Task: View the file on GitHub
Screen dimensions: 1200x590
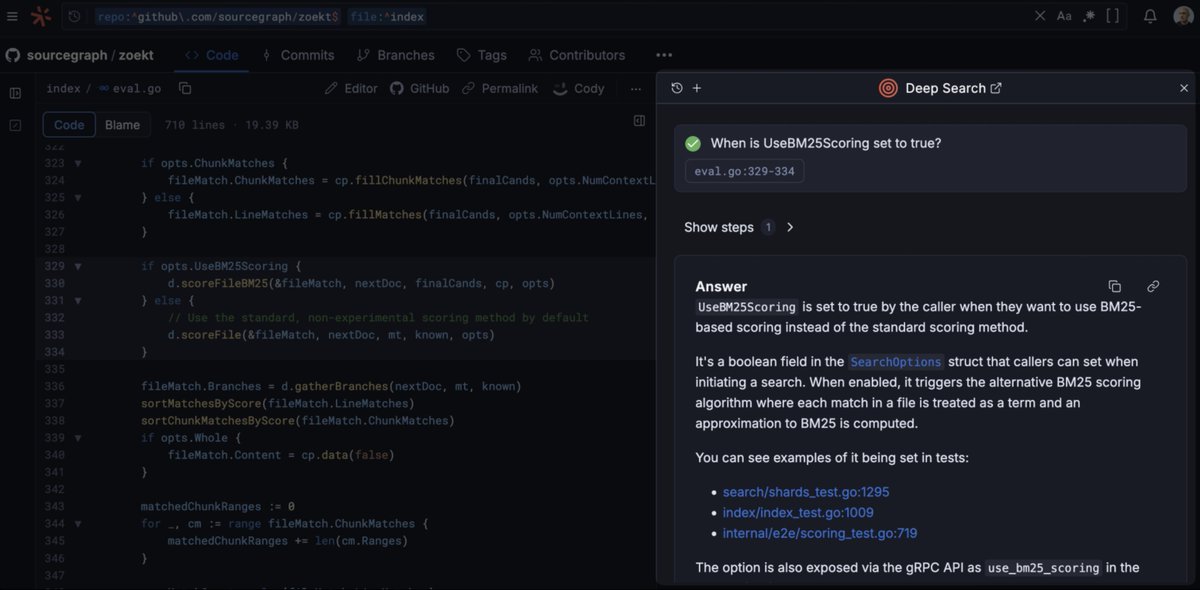Action: [419, 88]
